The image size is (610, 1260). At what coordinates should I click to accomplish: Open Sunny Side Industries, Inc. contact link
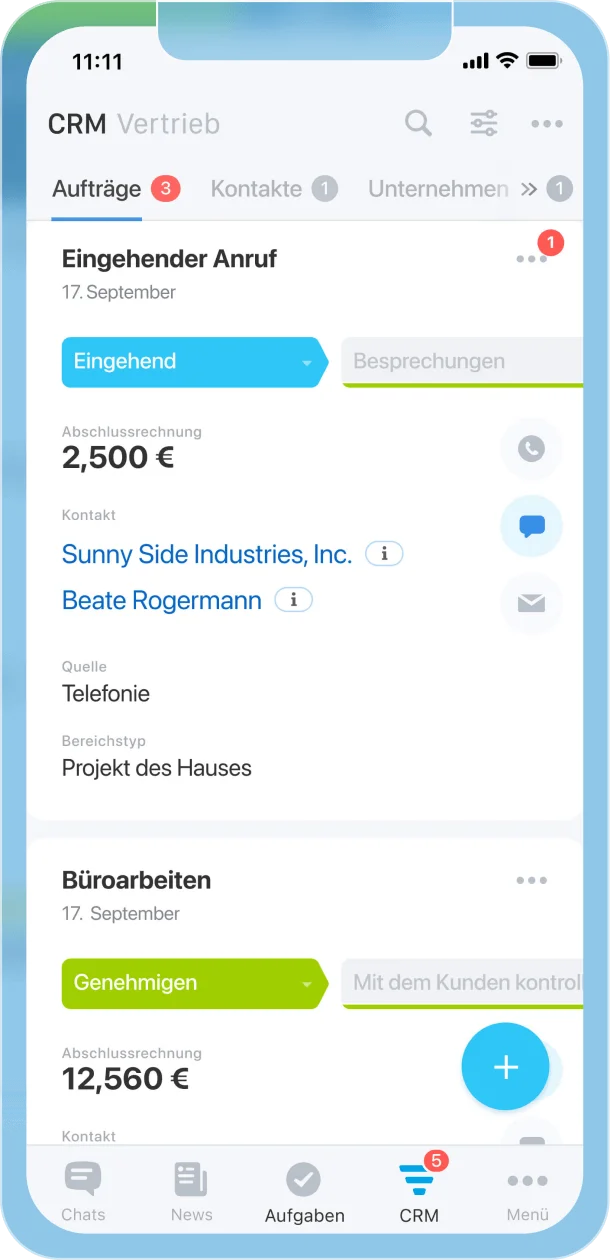(207, 554)
